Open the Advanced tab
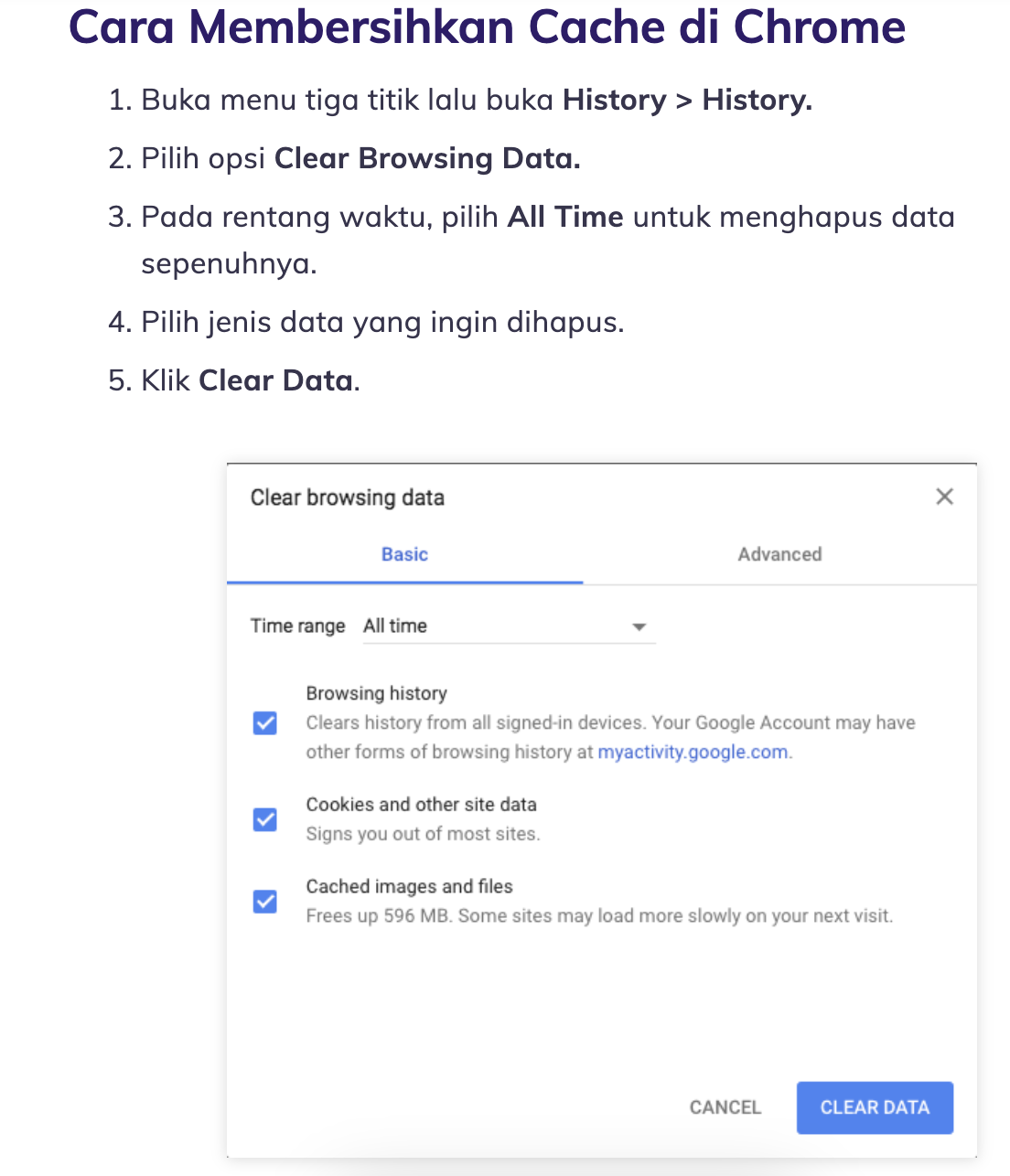 (x=779, y=554)
